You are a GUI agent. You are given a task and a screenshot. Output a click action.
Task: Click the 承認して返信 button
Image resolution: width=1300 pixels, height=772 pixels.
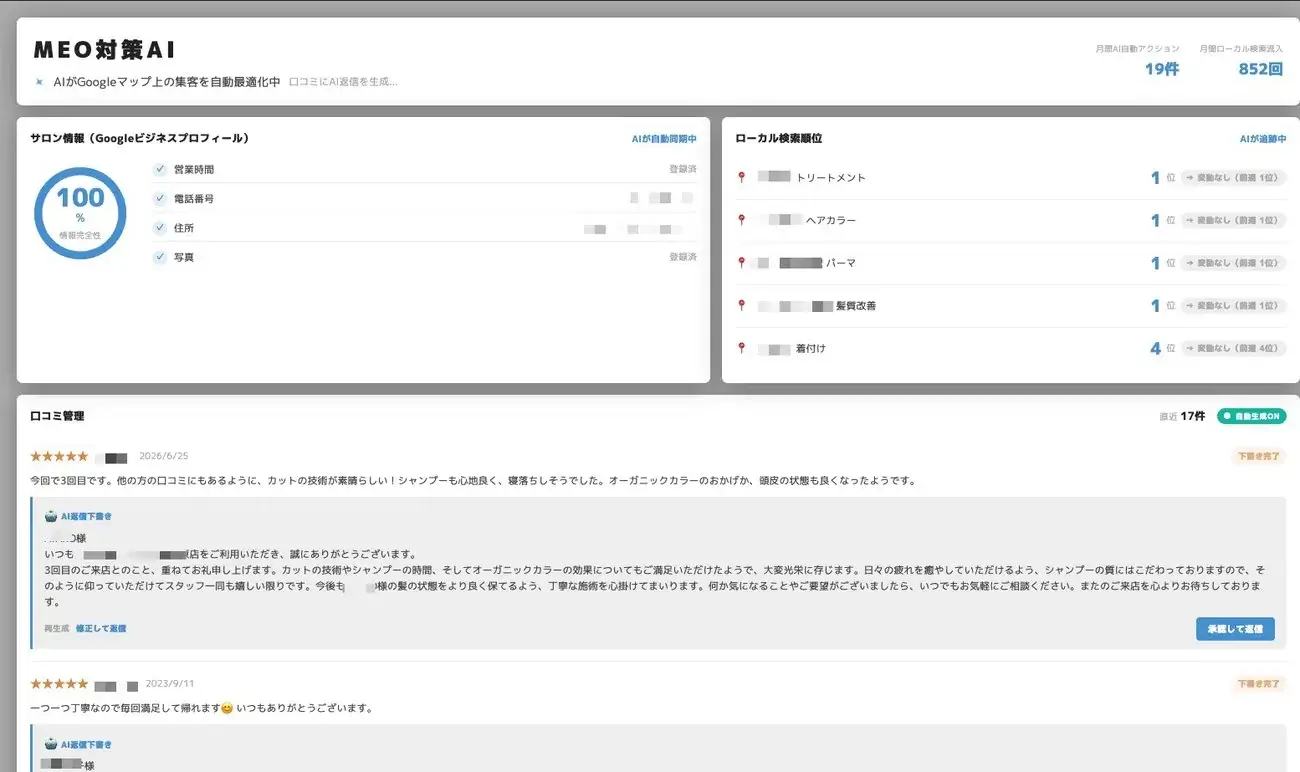click(x=1235, y=629)
